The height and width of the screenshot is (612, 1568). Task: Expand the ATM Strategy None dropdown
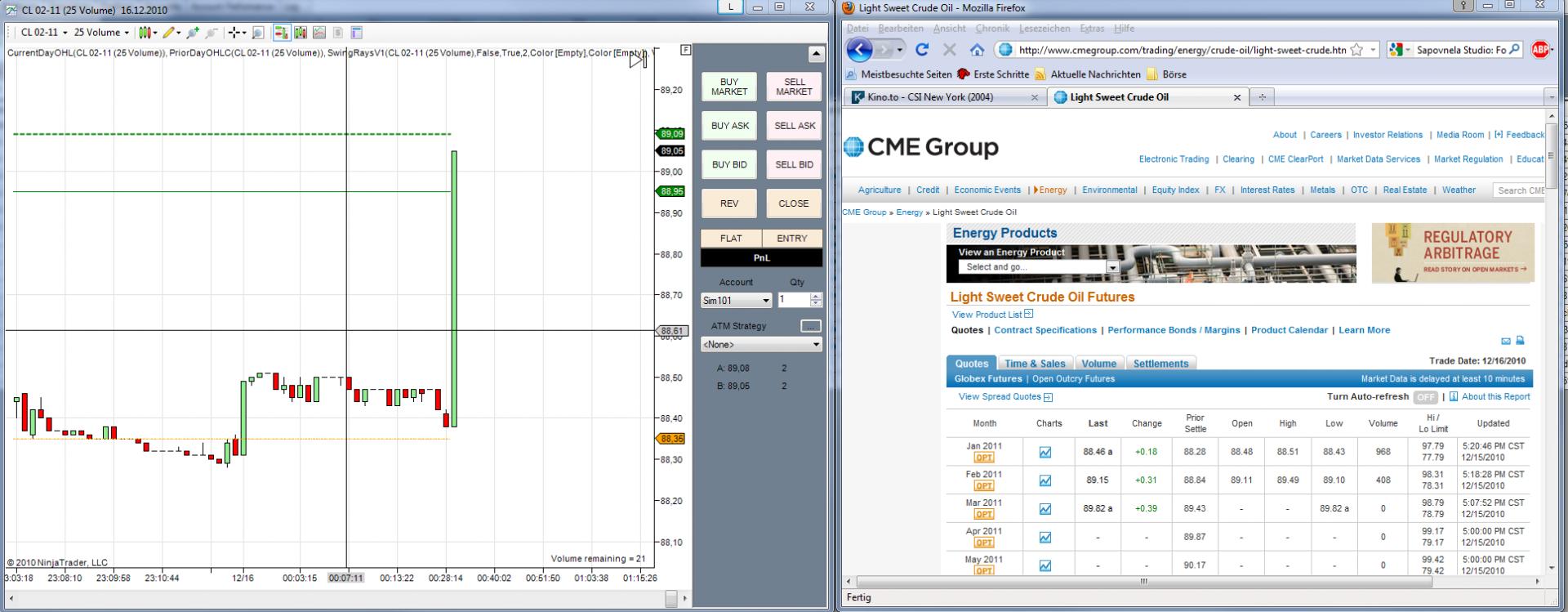761,345
